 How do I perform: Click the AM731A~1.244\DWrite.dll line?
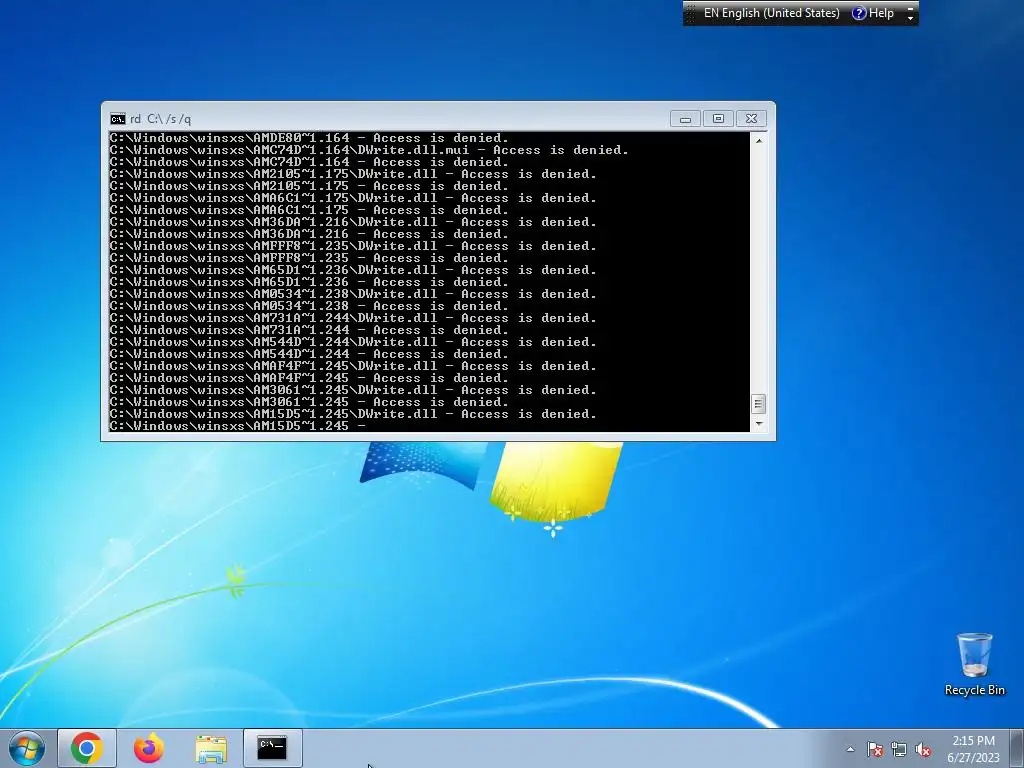(x=353, y=318)
